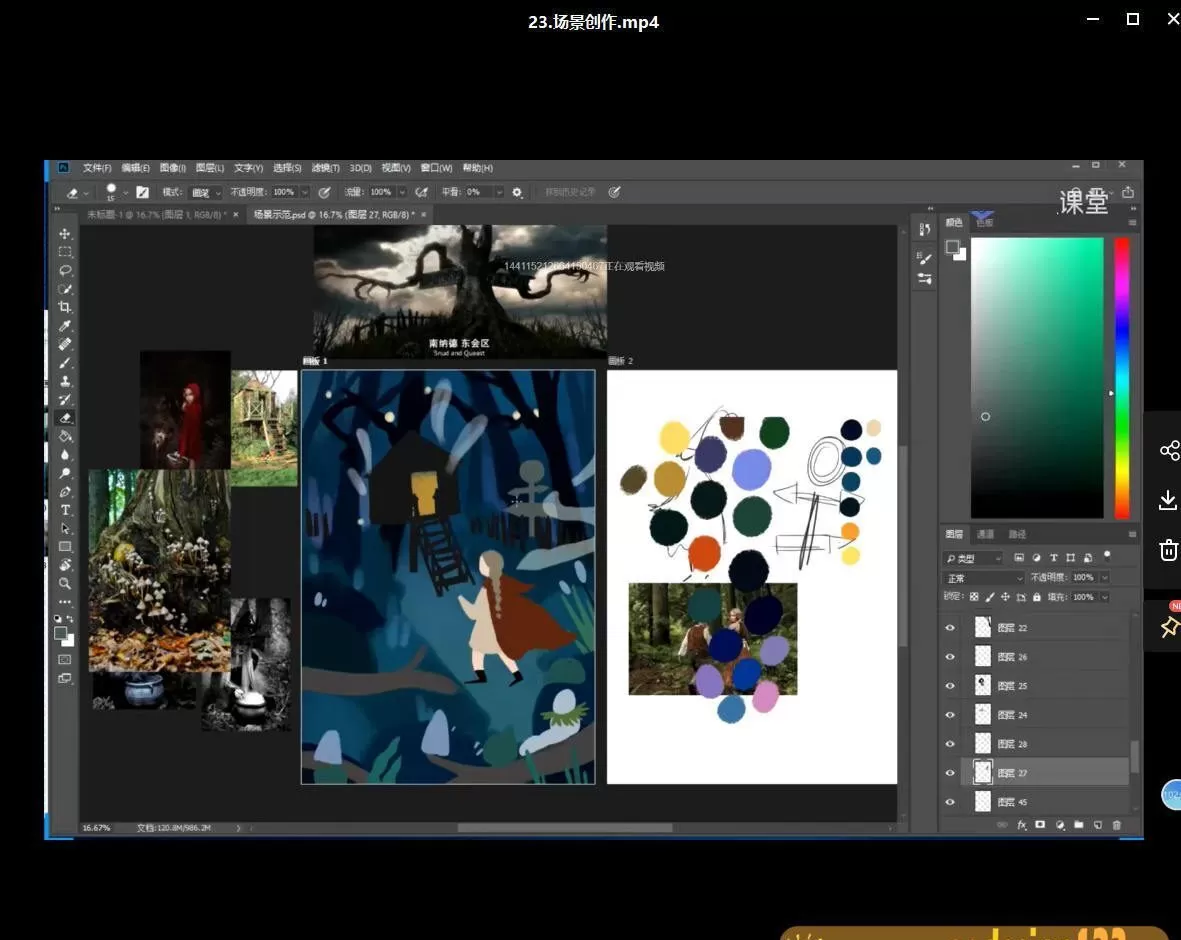Pick the Eyedropper tool
The image size is (1181, 940).
[65, 326]
